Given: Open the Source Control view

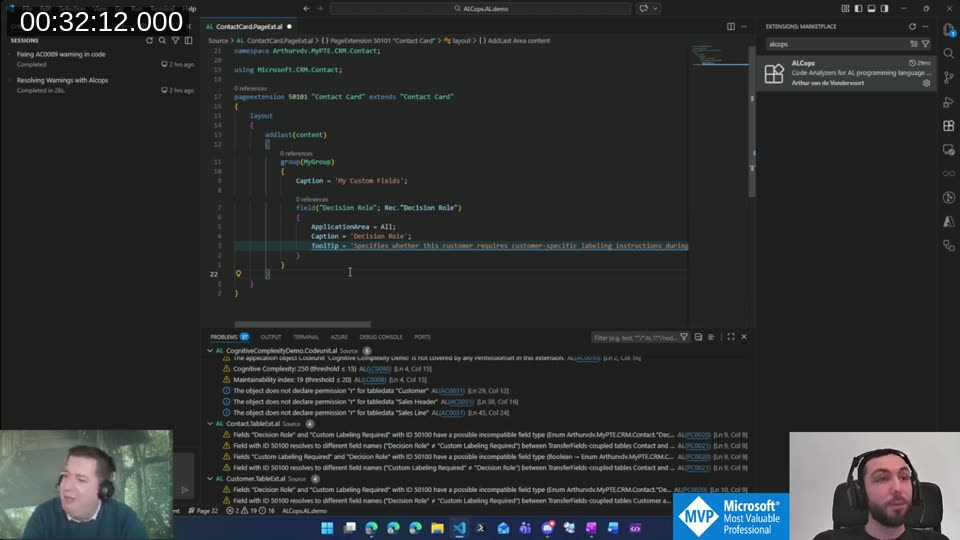Looking at the screenshot, I should (x=949, y=77).
